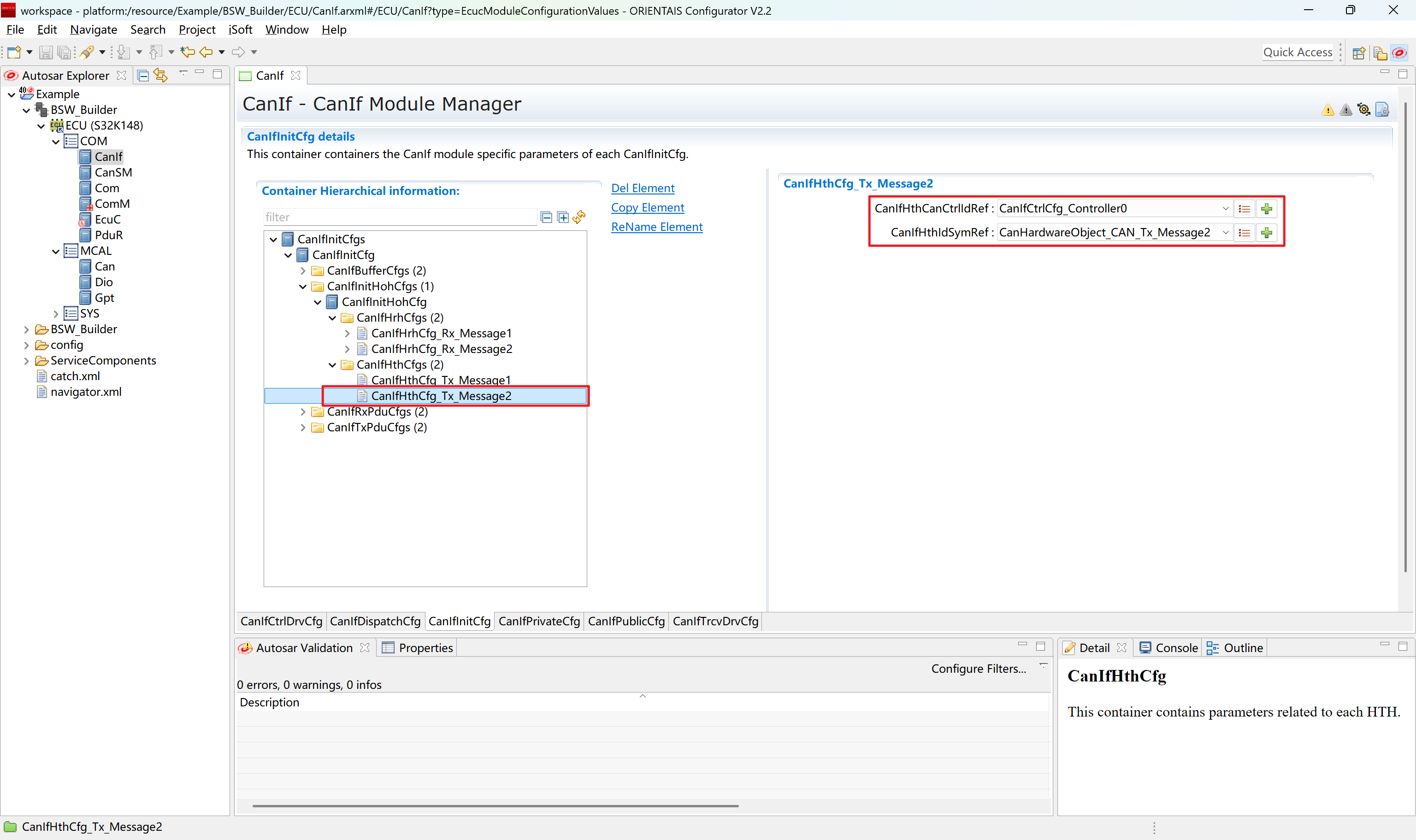1416x840 pixels.
Task: Click green plus next to CanIfHthIdSymRef
Action: [x=1267, y=233]
